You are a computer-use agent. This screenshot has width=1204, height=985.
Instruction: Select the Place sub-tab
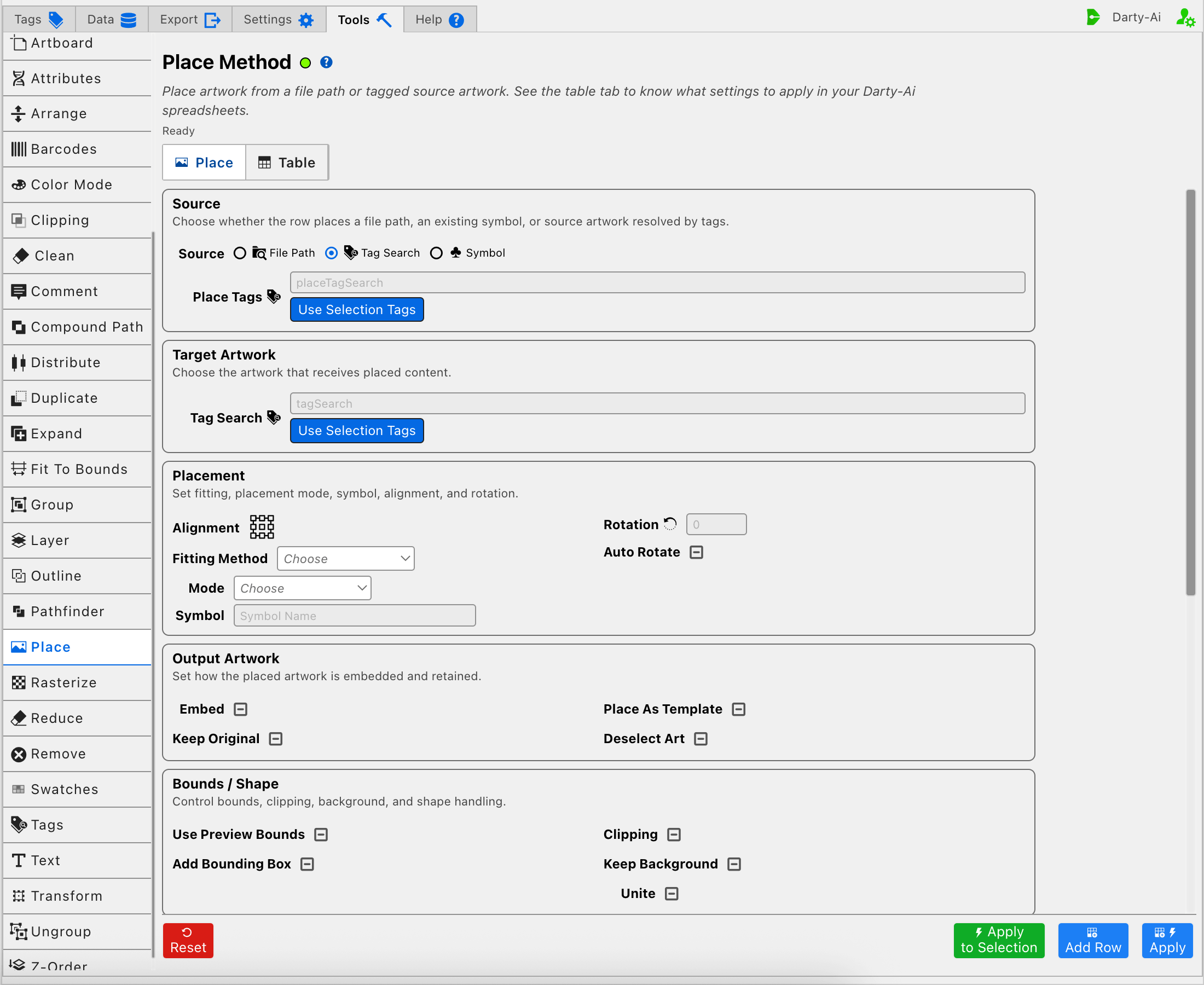[x=204, y=163]
